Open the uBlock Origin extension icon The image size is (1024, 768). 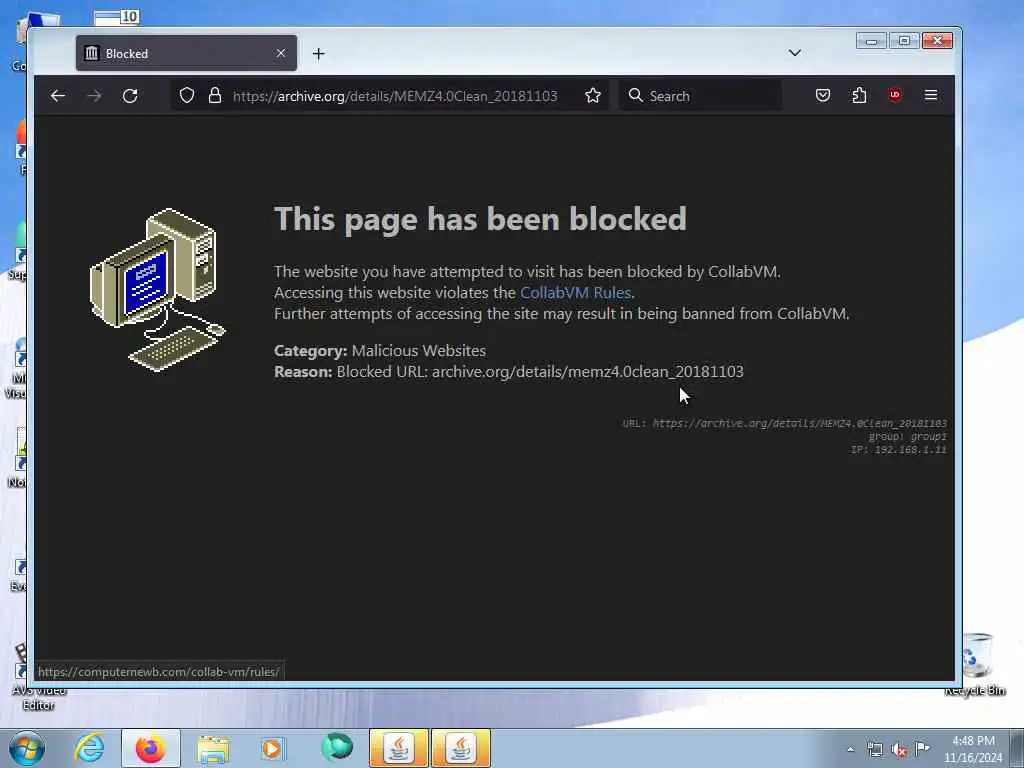point(895,96)
